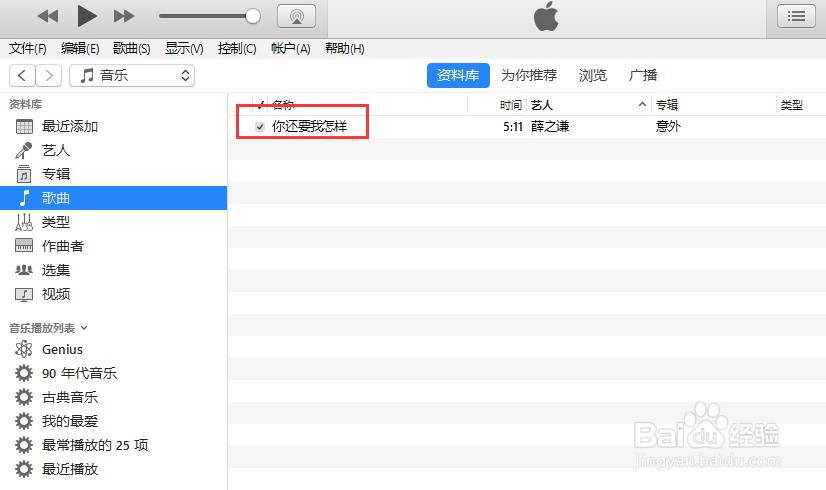Select 视频 in the sidebar
The height and width of the screenshot is (490, 826).
[113, 294]
